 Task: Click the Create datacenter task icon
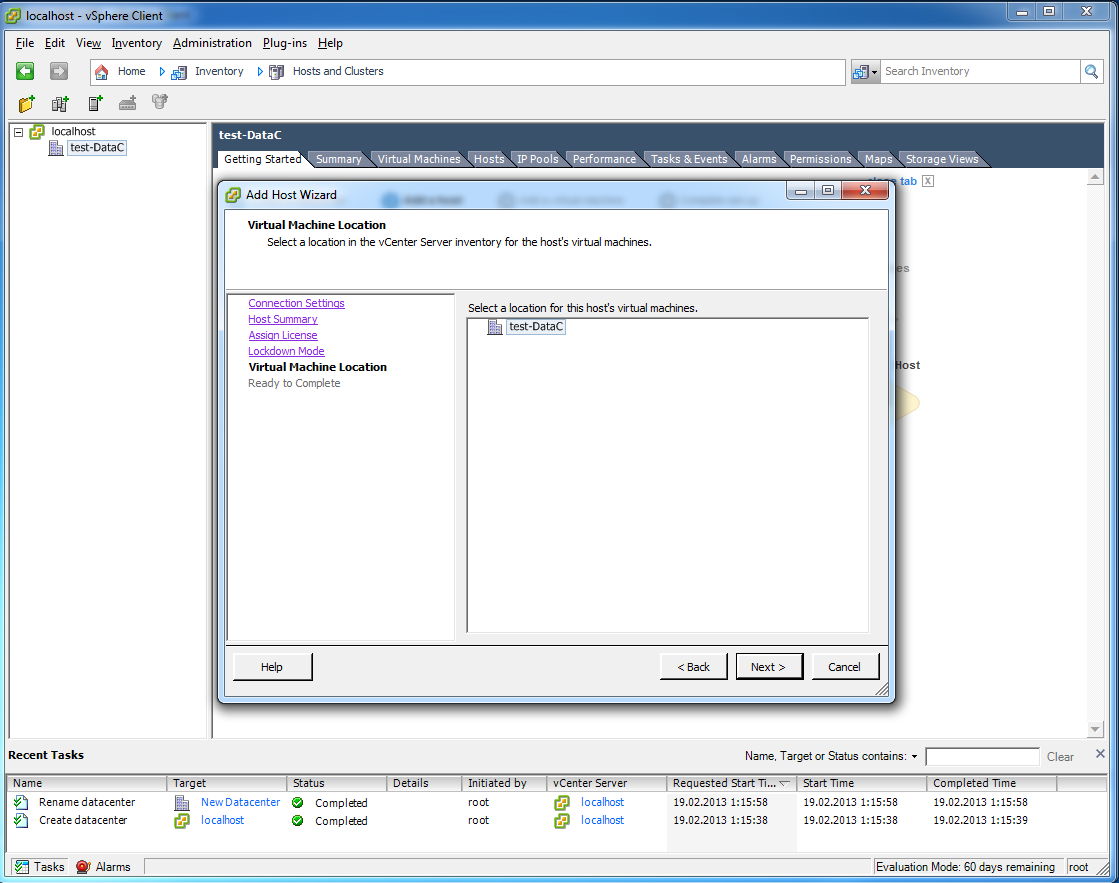pyautogui.click(x=21, y=821)
